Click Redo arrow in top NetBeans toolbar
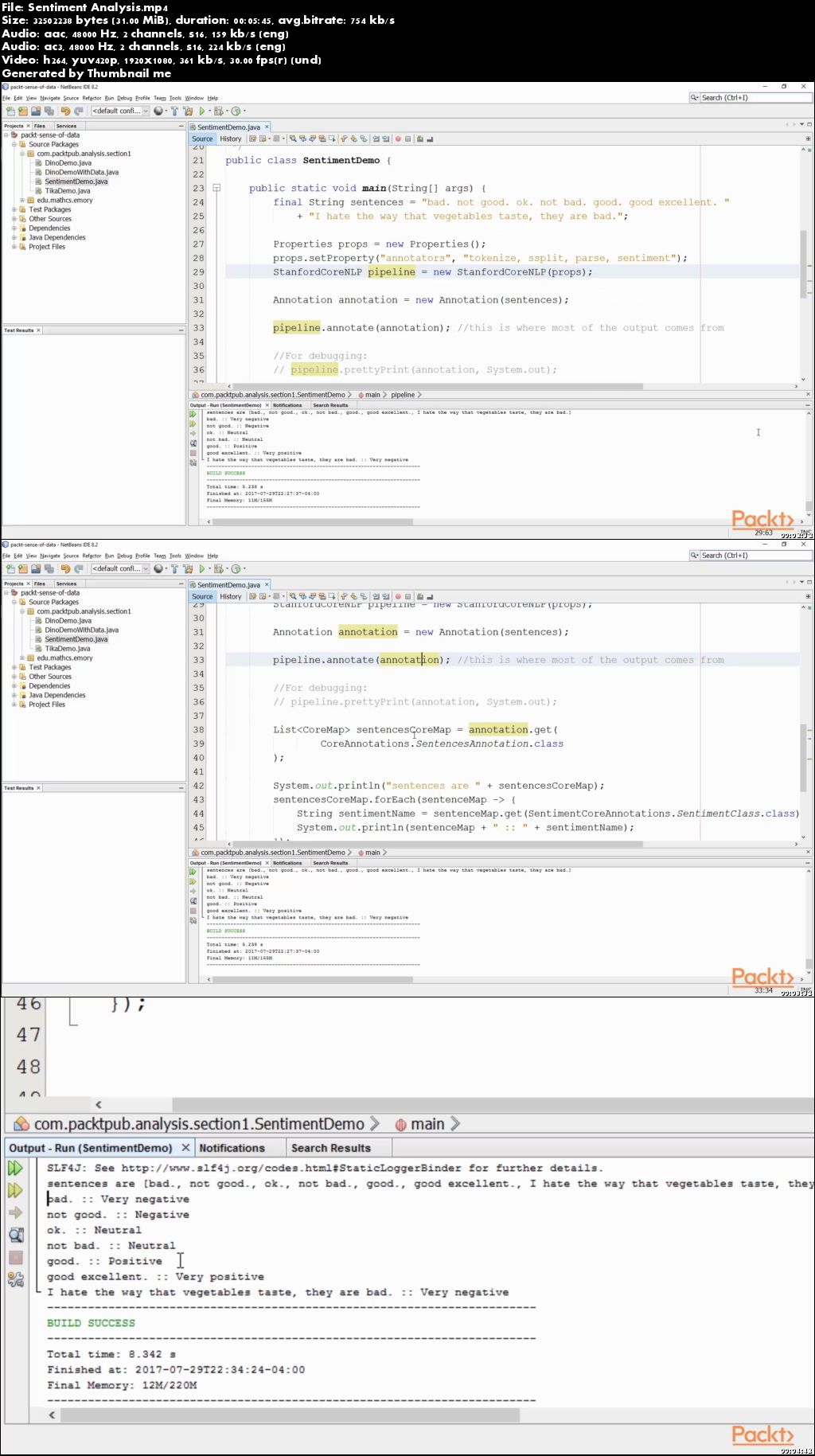This screenshot has width=815, height=1456. (78, 111)
